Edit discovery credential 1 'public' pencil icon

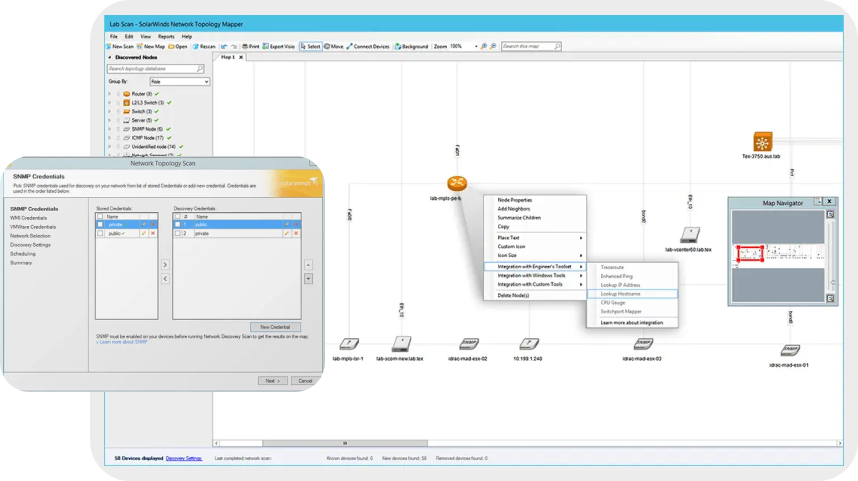(287, 224)
